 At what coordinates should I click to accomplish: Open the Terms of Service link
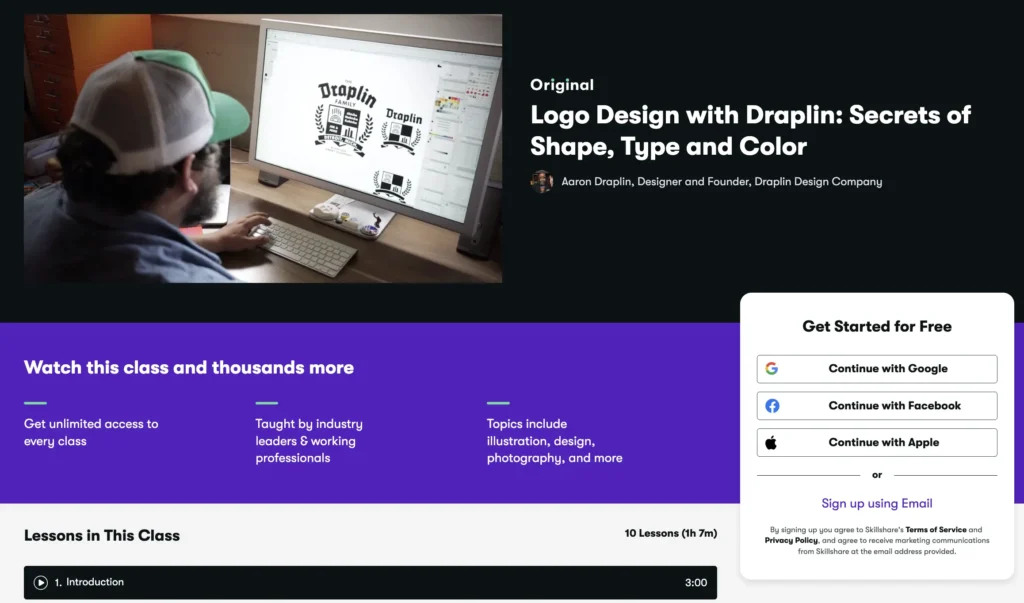(936, 530)
